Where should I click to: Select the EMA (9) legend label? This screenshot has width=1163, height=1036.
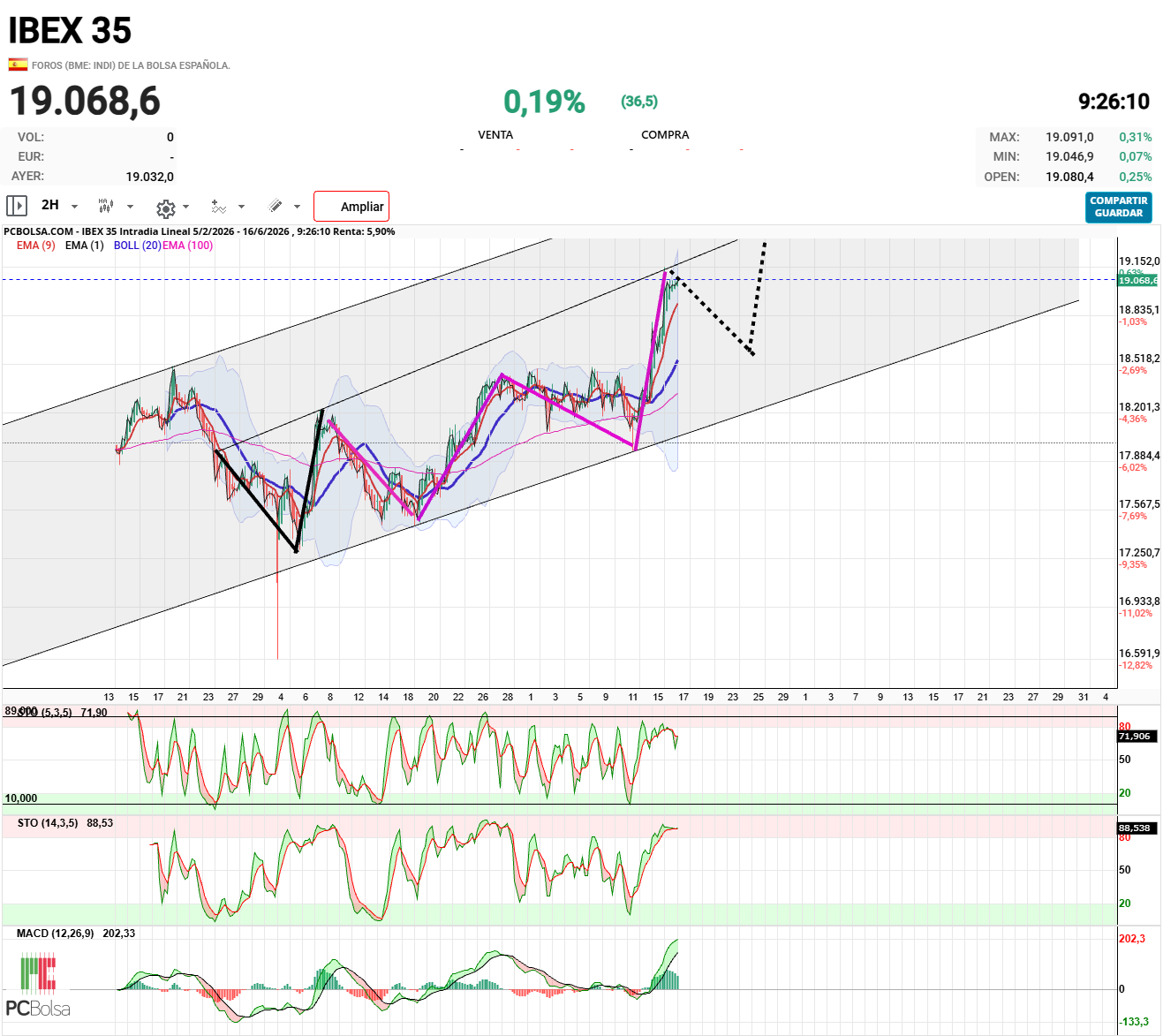36,246
